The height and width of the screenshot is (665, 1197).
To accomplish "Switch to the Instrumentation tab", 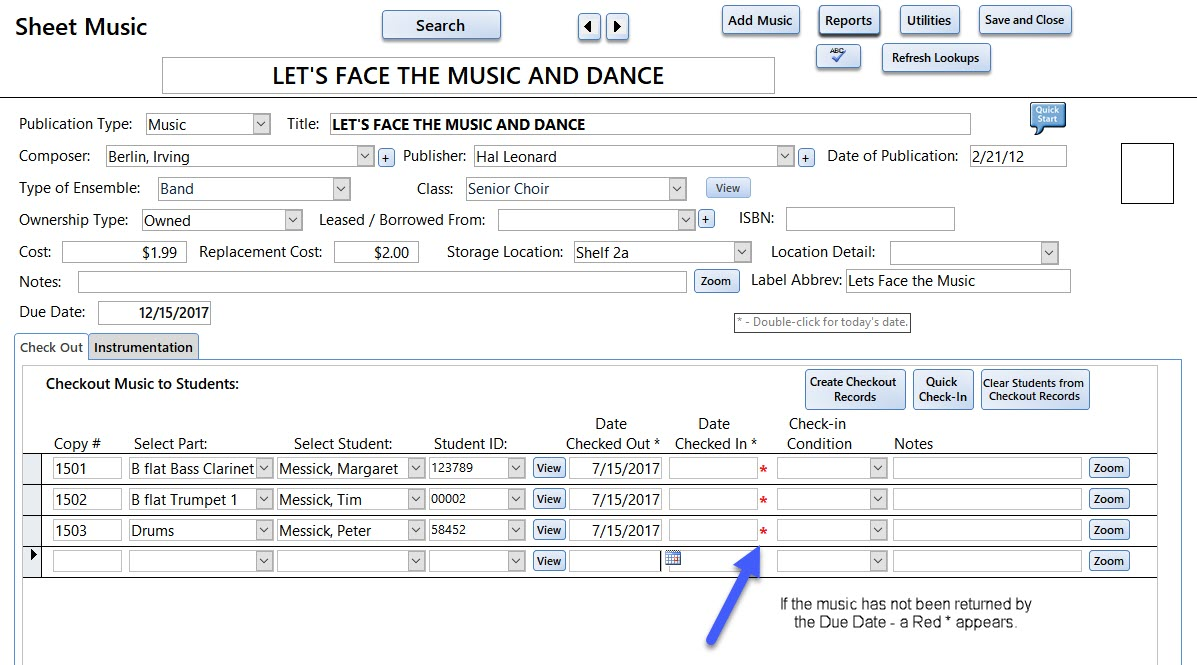I will coord(143,347).
